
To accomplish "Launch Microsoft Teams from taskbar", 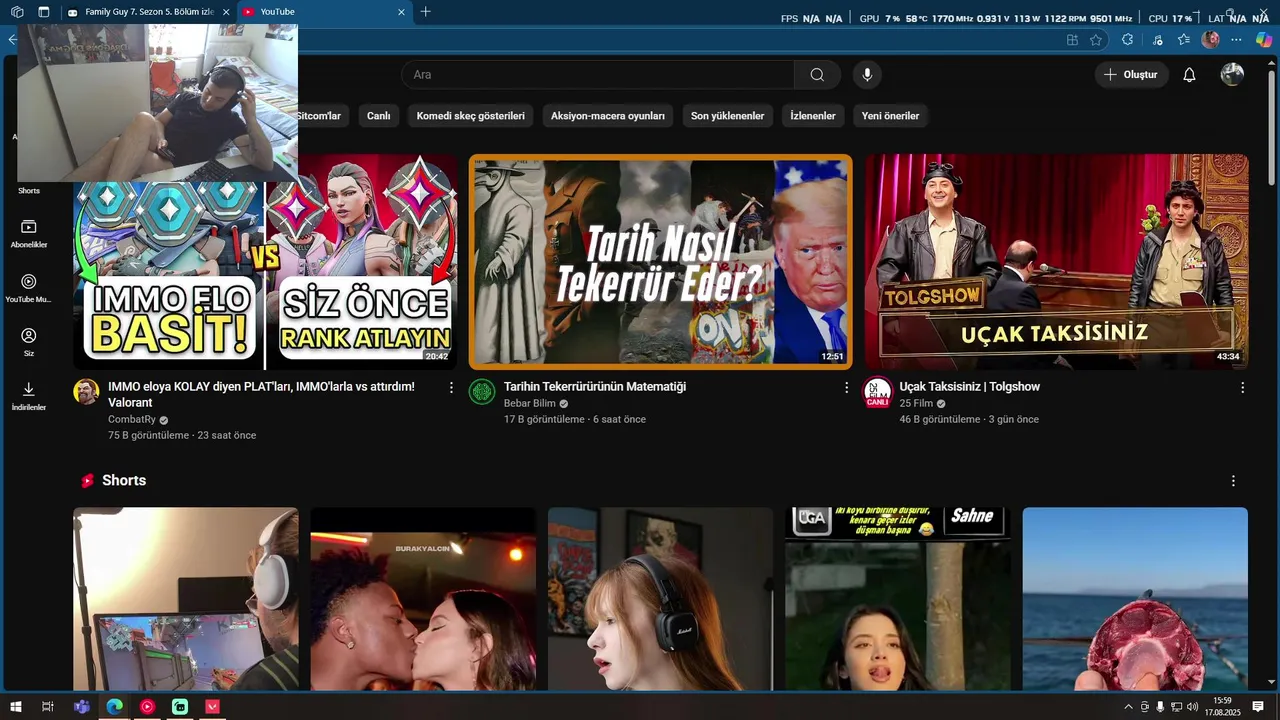I will tap(82, 706).
